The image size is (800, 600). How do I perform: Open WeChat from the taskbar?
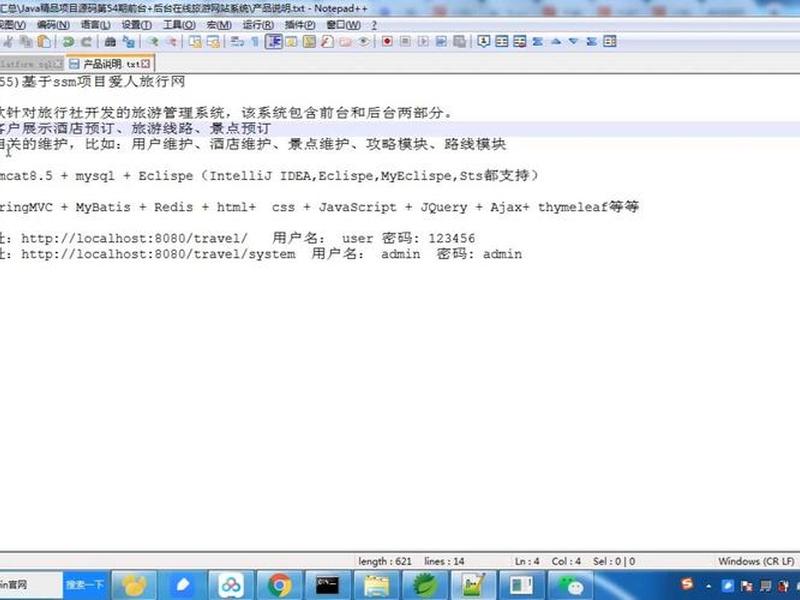pos(570,585)
